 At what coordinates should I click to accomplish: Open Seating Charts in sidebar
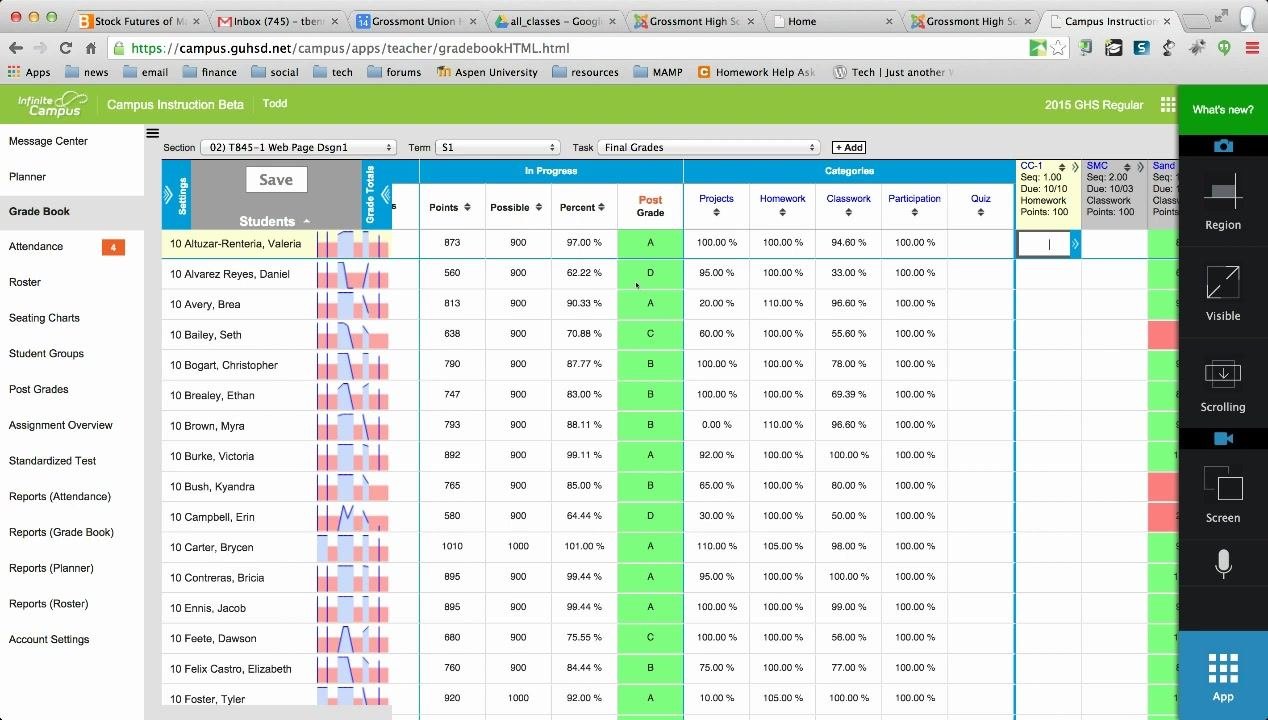(44, 318)
